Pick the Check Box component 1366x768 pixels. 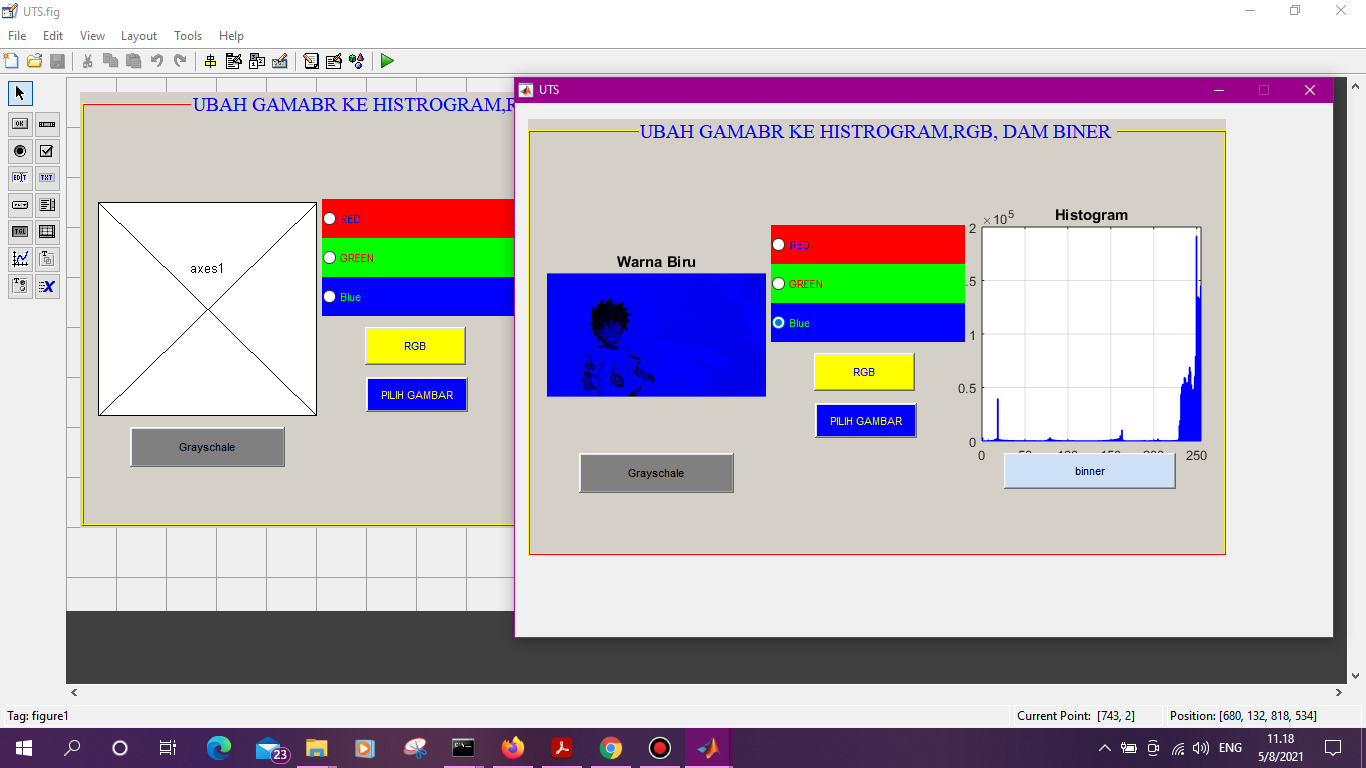coord(47,151)
